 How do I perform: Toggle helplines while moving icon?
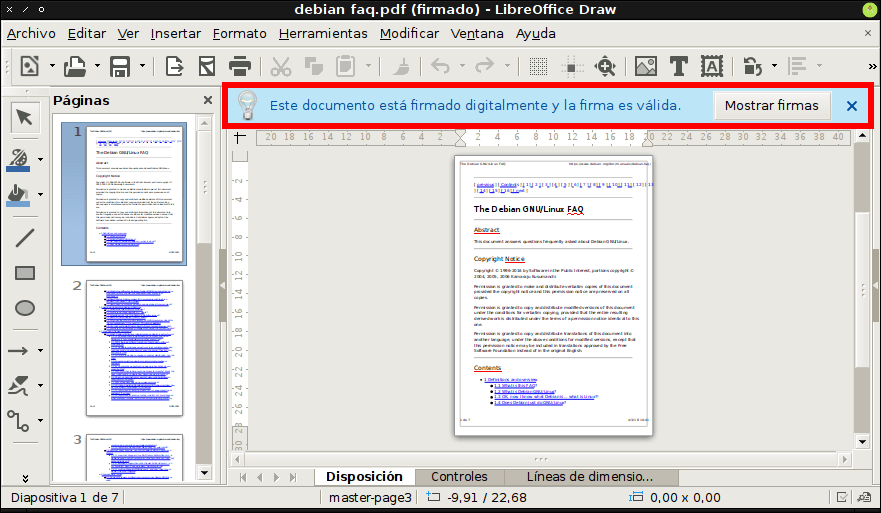pos(571,66)
